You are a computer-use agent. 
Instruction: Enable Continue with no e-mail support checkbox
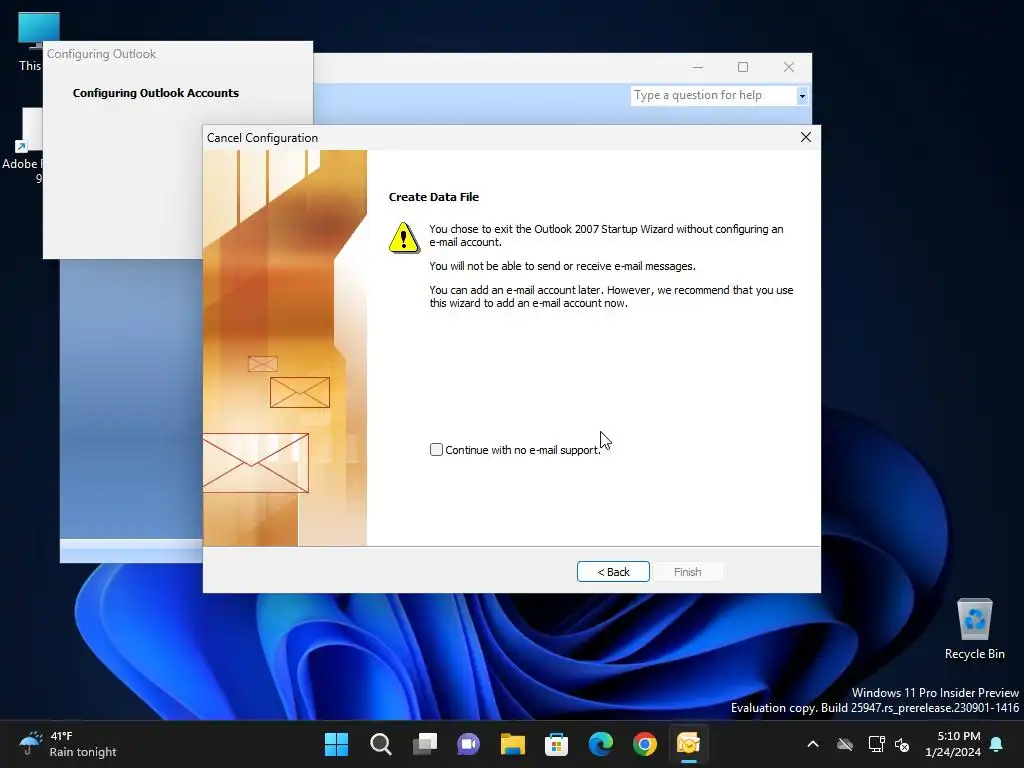click(x=436, y=449)
